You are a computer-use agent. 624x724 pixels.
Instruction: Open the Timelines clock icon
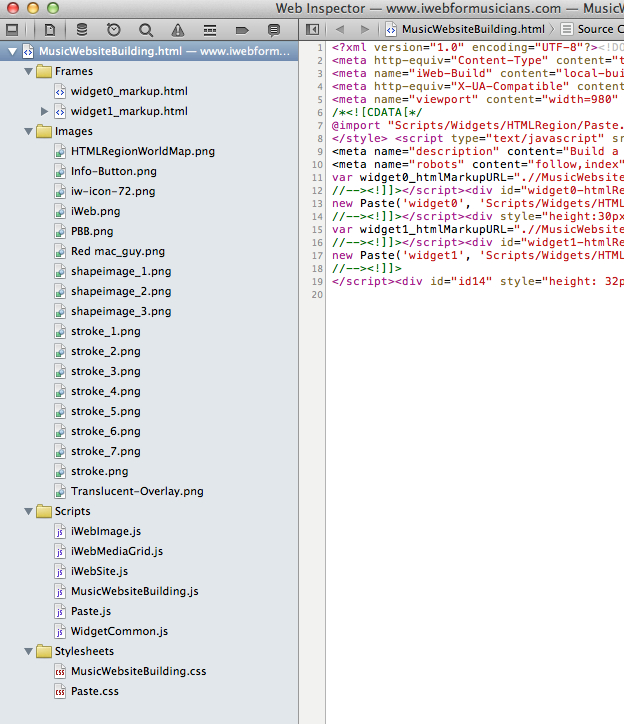[114, 30]
